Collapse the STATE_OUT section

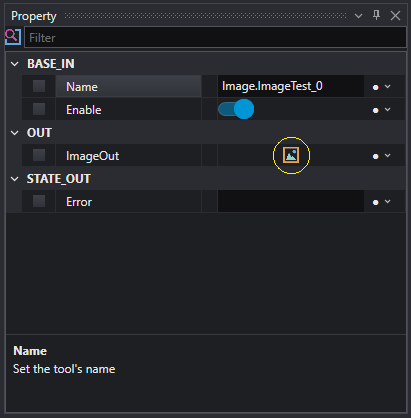[15, 179]
